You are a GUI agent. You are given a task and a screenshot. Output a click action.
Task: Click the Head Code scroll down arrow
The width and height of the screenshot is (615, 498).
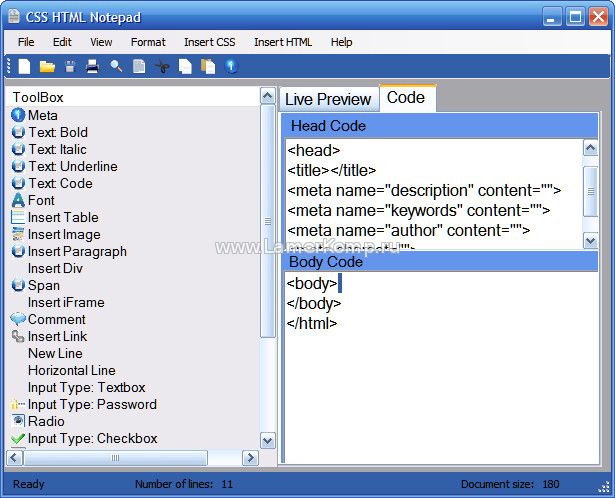pos(590,241)
